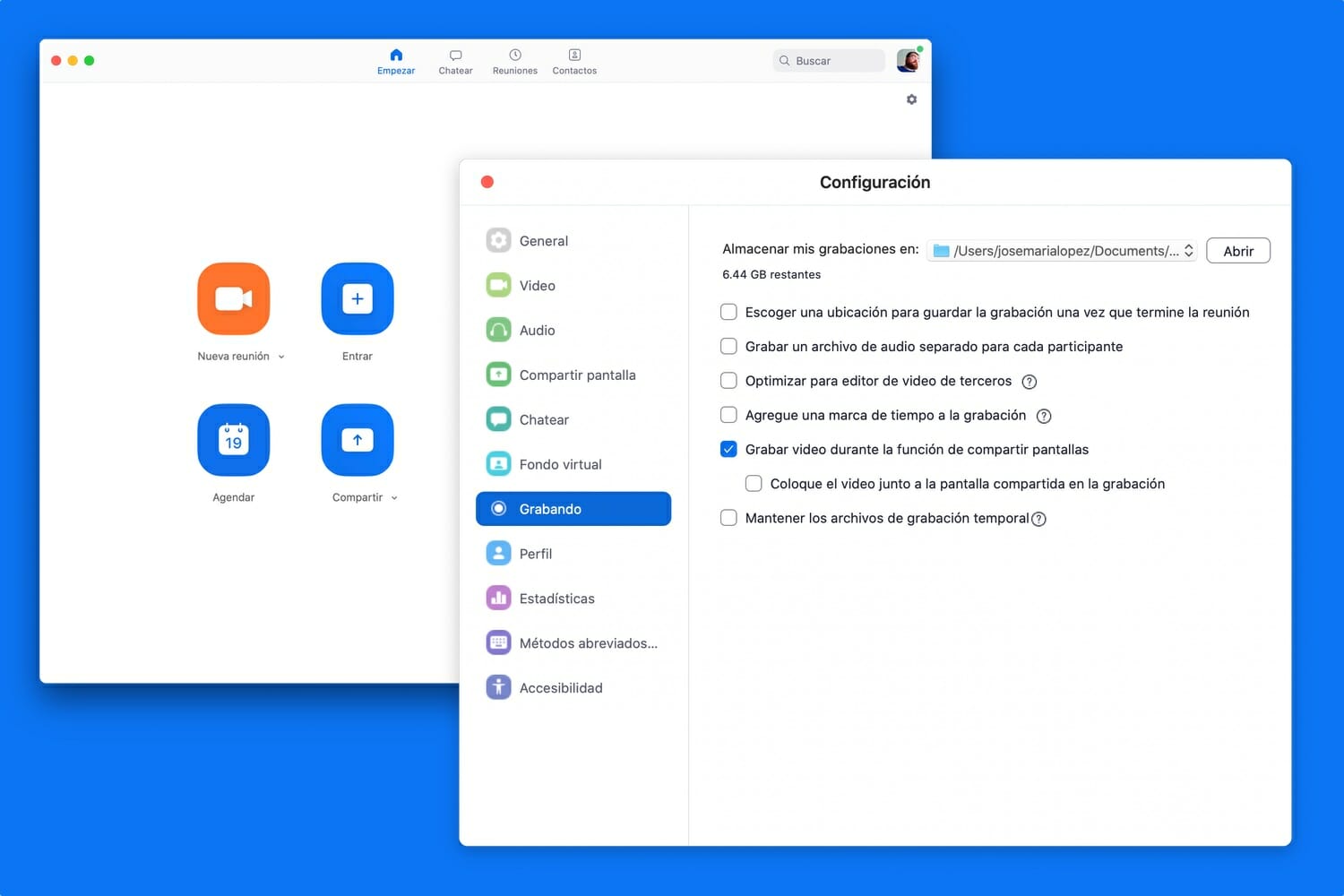
Task: Enable Grabar un archivo de audio separado checkbox
Action: (x=728, y=347)
